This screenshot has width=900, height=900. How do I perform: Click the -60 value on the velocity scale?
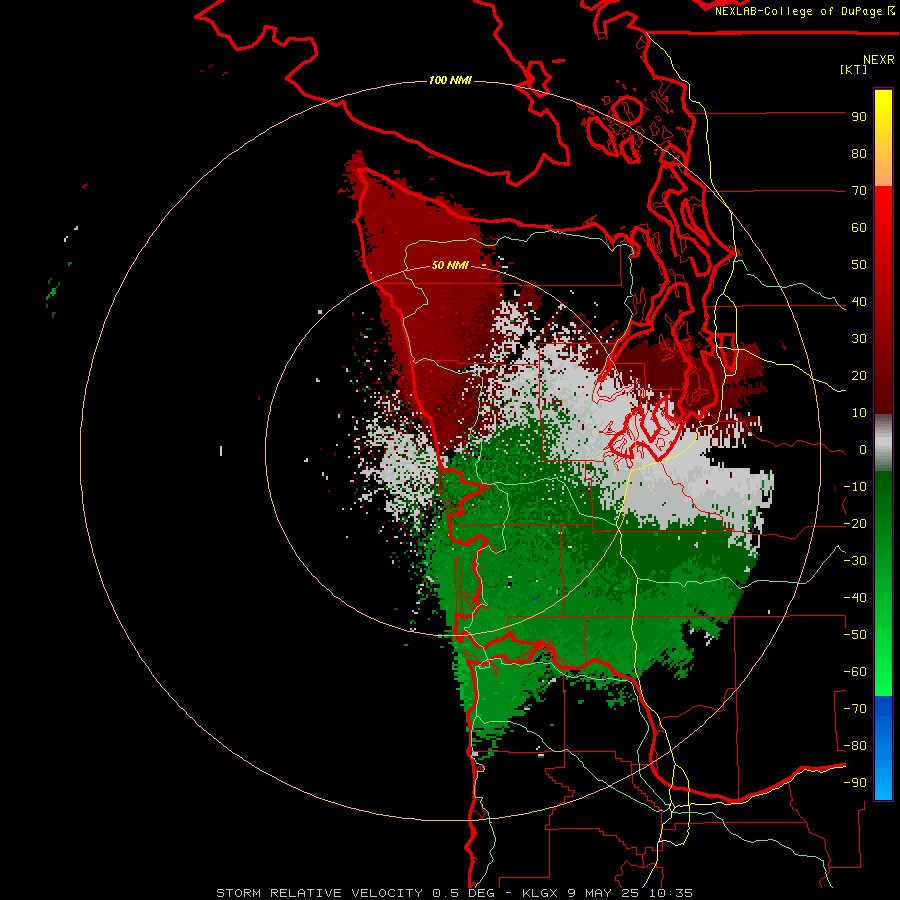click(855, 672)
